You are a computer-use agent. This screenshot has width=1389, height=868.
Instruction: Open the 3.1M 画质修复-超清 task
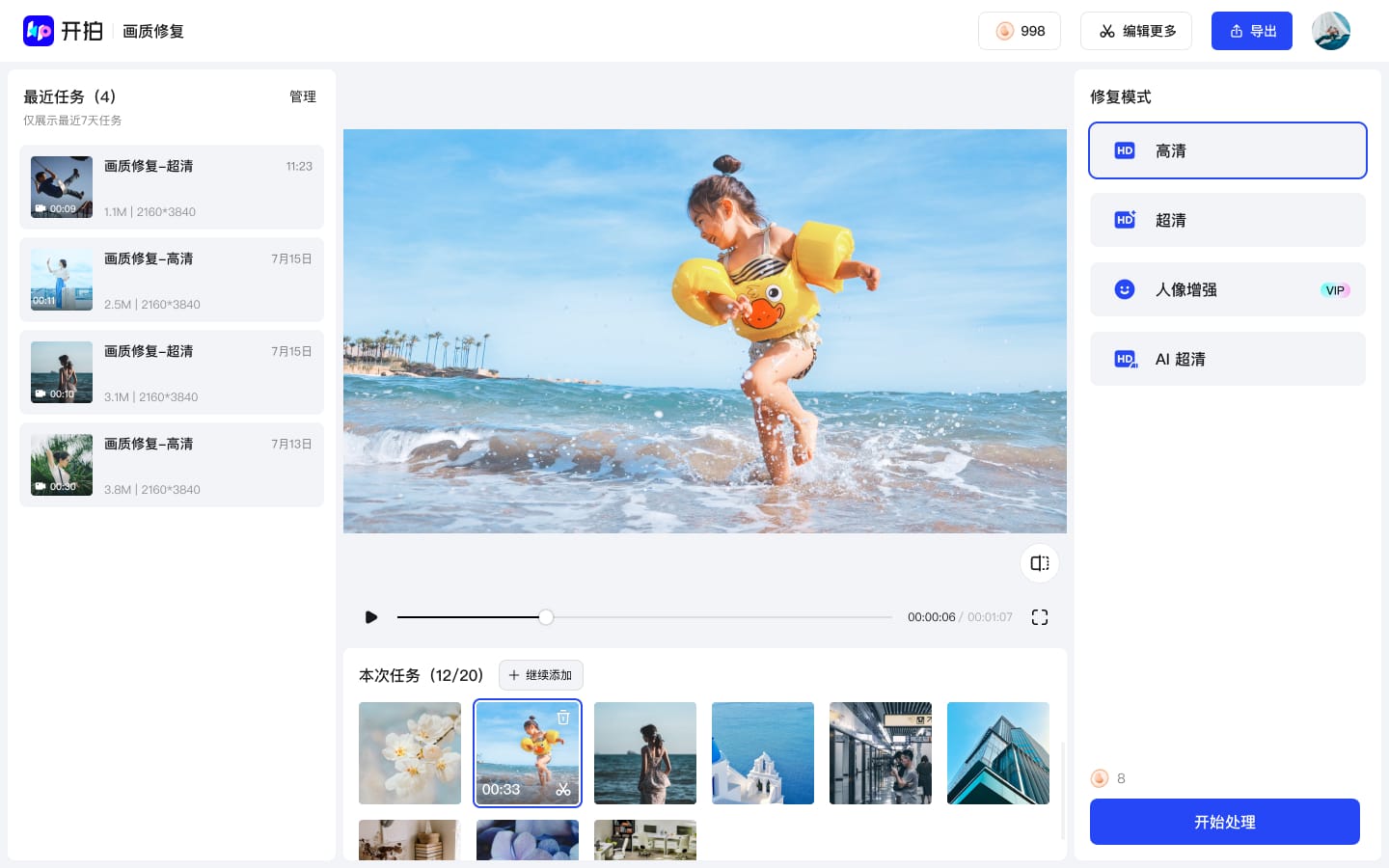pyautogui.click(x=172, y=372)
